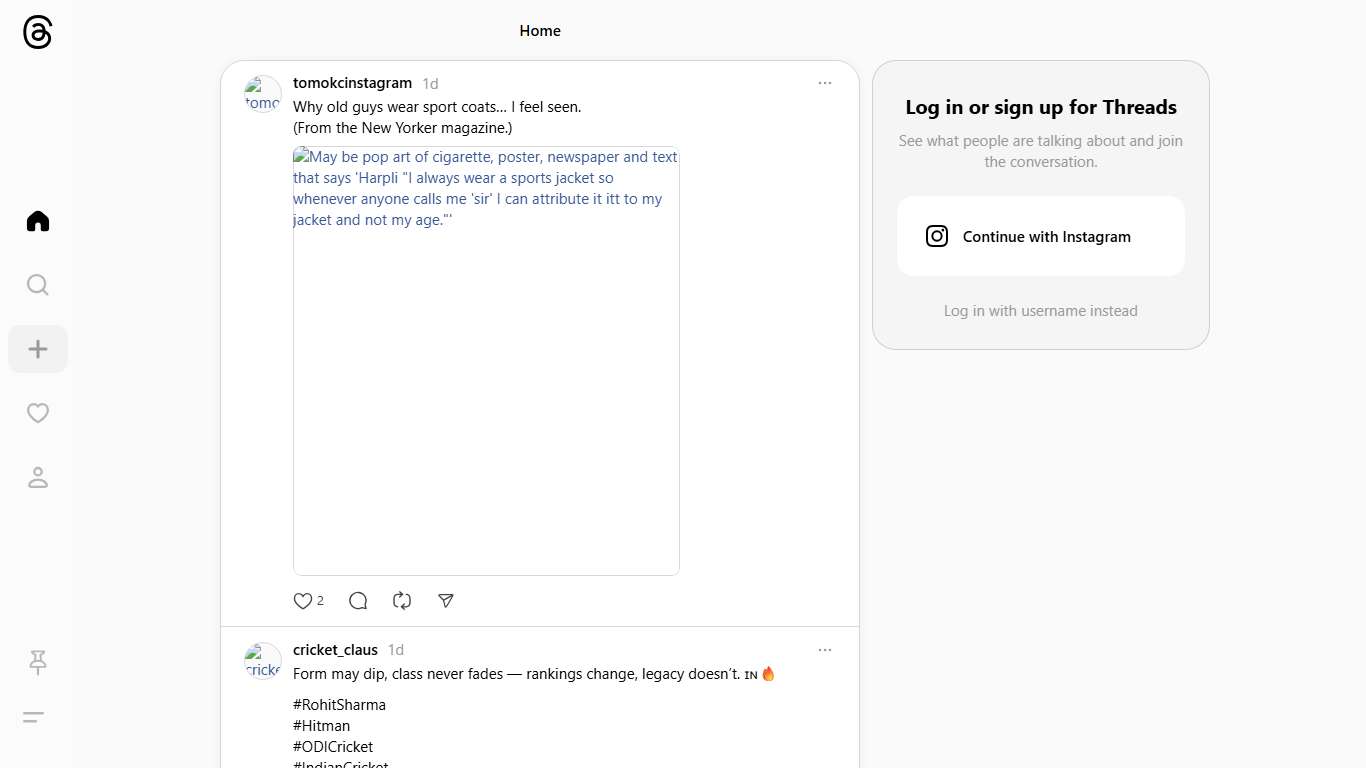The image size is (1366, 768).
Task: Select the #RohitSharma hashtag
Action: click(339, 705)
